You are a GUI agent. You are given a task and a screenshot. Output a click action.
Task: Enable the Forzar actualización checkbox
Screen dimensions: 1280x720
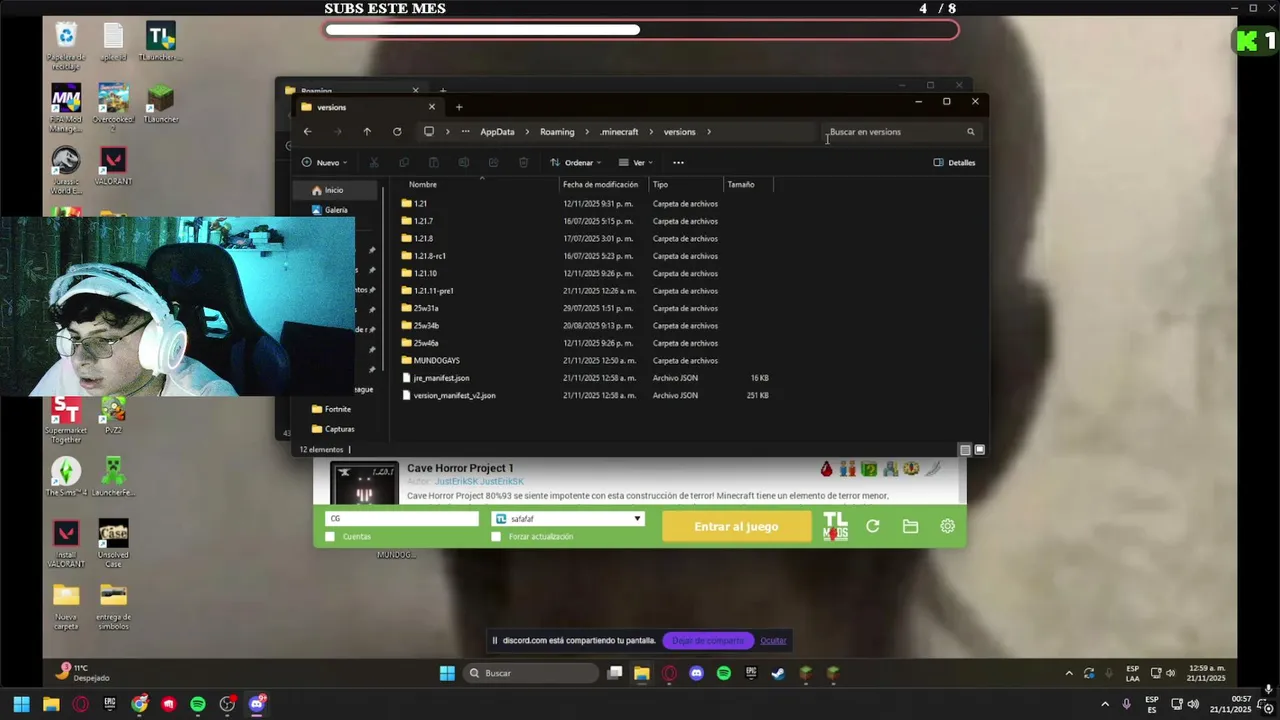click(x=496, y=537)
